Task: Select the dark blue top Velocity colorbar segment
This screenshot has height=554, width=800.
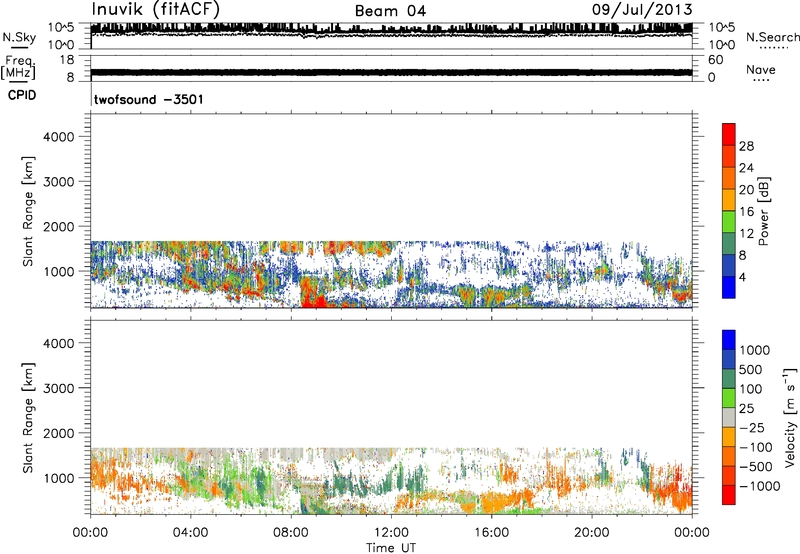Action: tap(729, 340)
